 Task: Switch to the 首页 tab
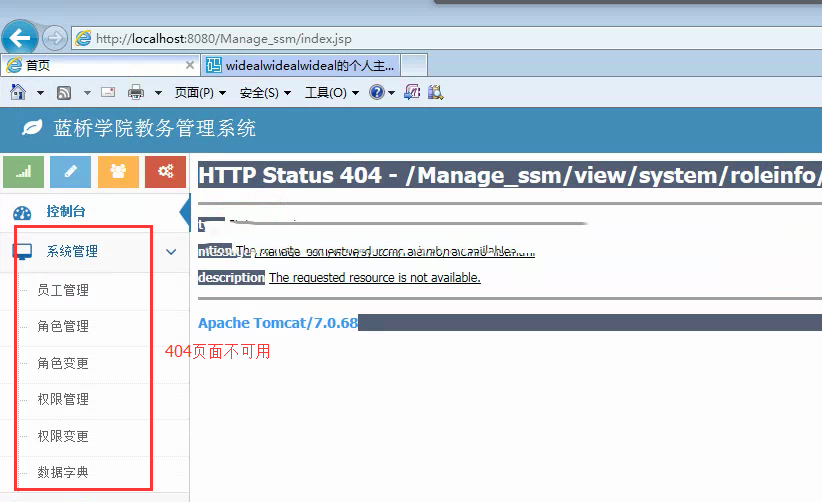coord(100,65)
